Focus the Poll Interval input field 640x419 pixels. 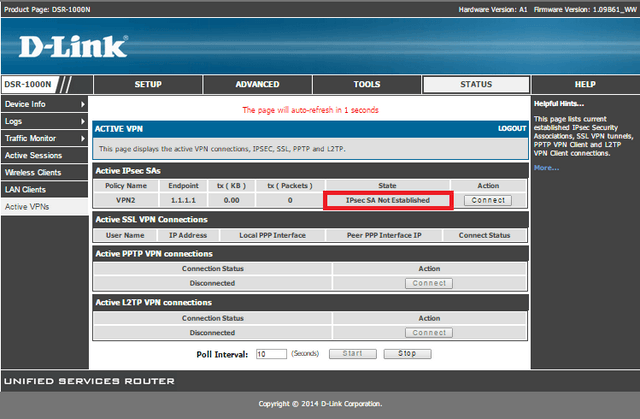click(271, 354)
